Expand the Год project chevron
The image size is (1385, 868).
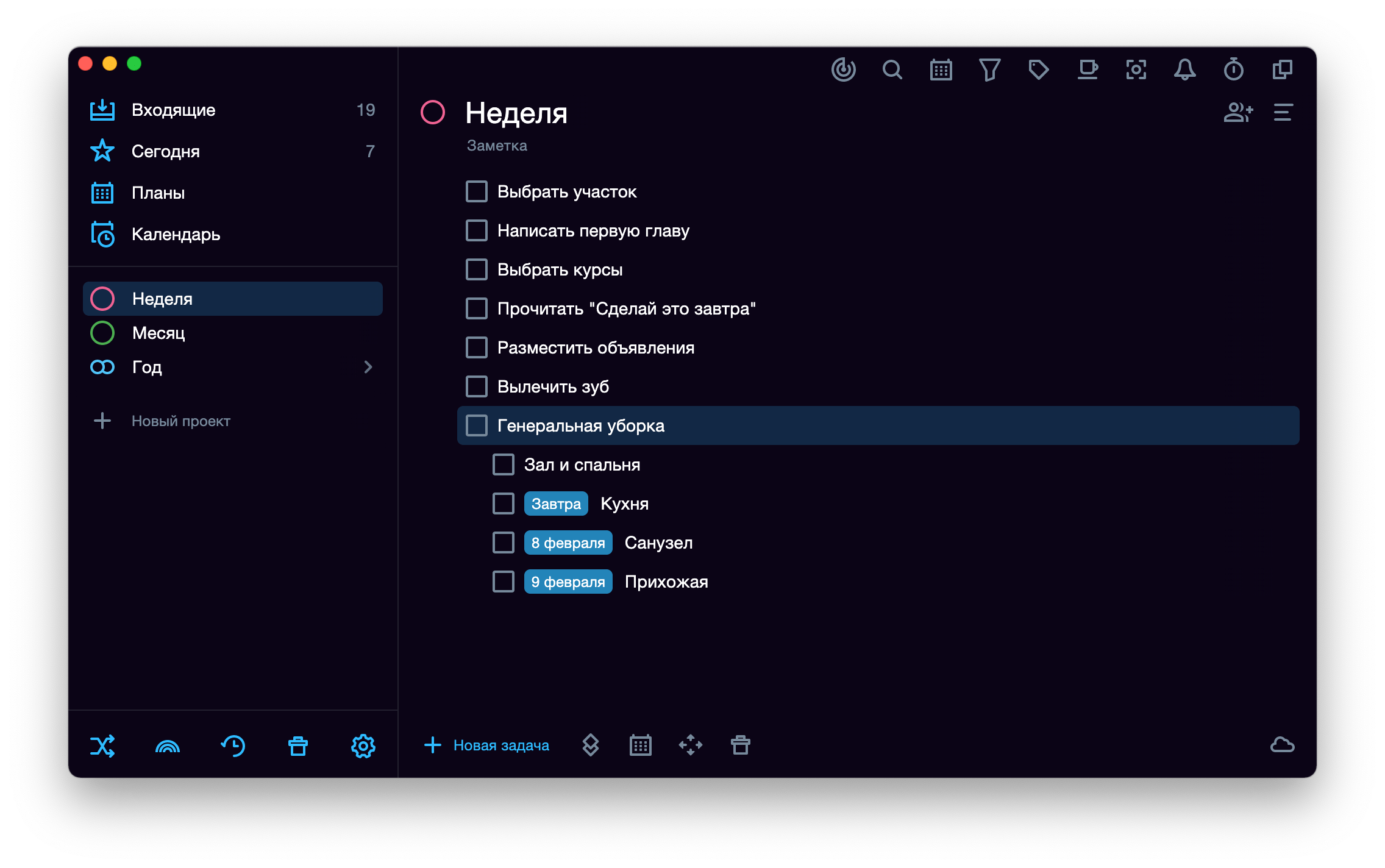[368, 367]
